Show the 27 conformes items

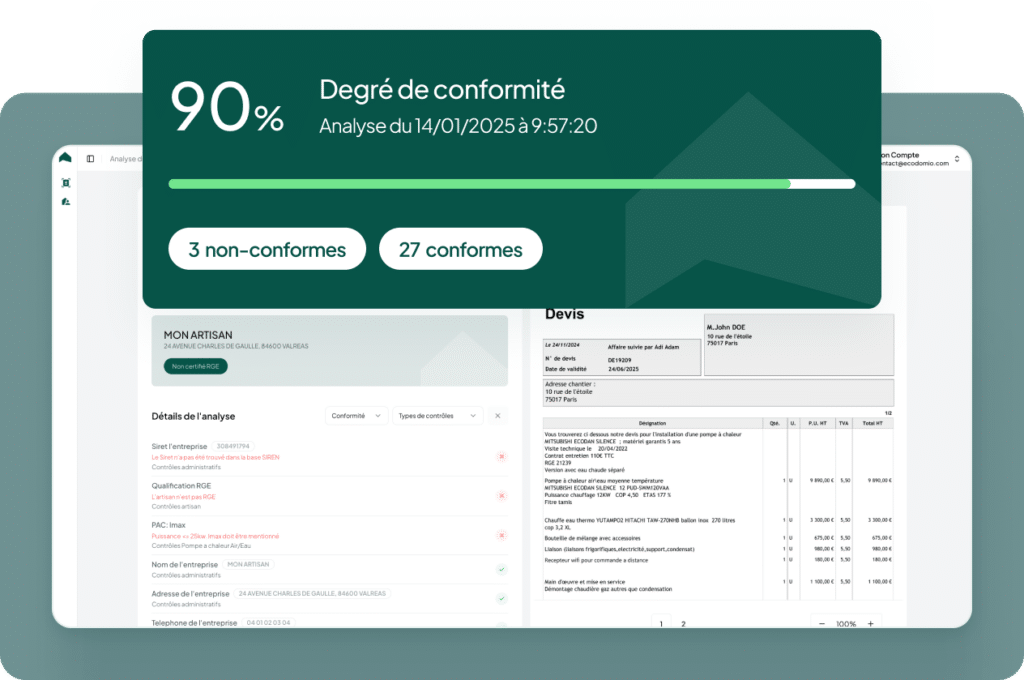pos(460,249)
